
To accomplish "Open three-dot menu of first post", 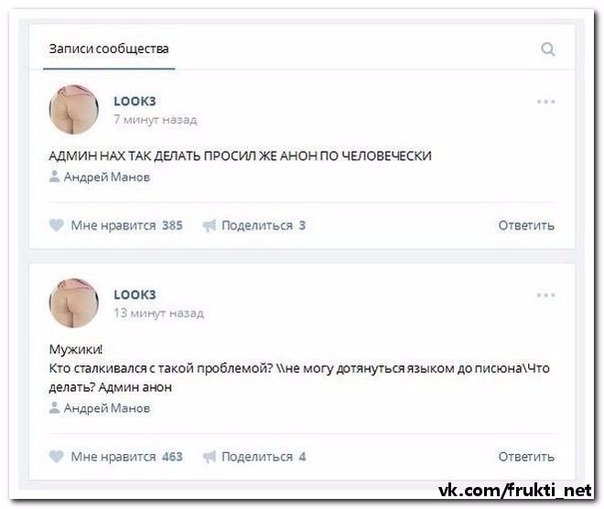I will coord(546,102).
